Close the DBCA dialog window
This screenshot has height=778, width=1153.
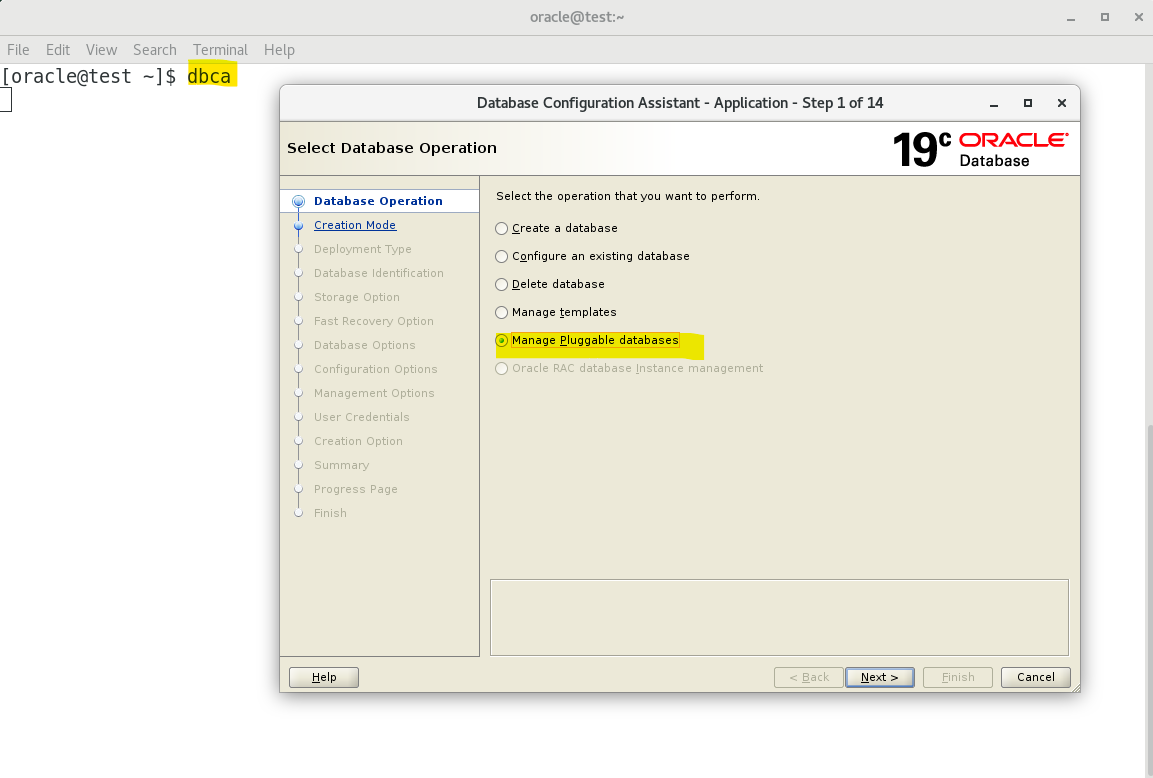click(x=1062, y=103)
